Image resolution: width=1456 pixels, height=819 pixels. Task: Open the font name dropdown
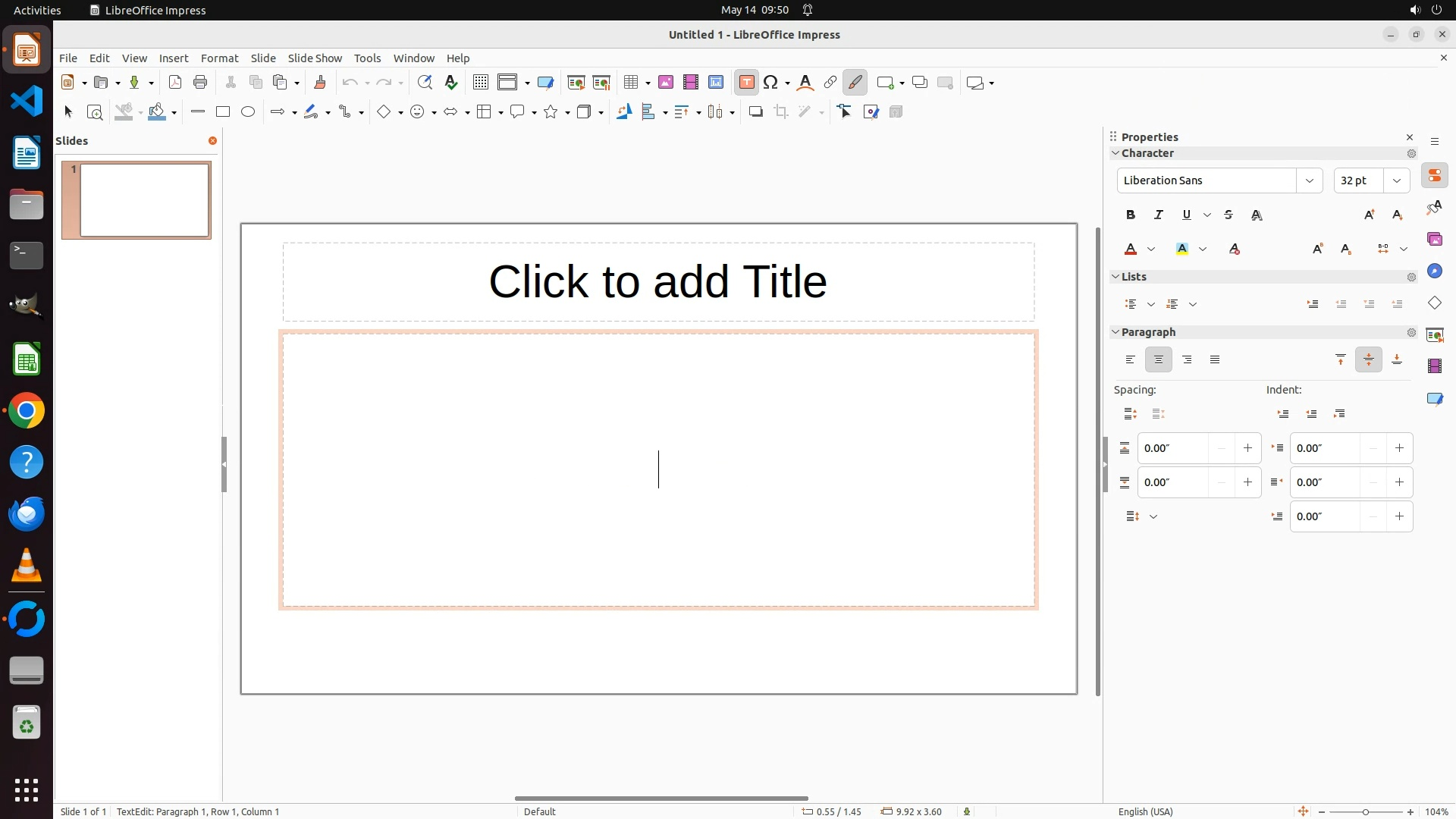[x=1309, y=180]
